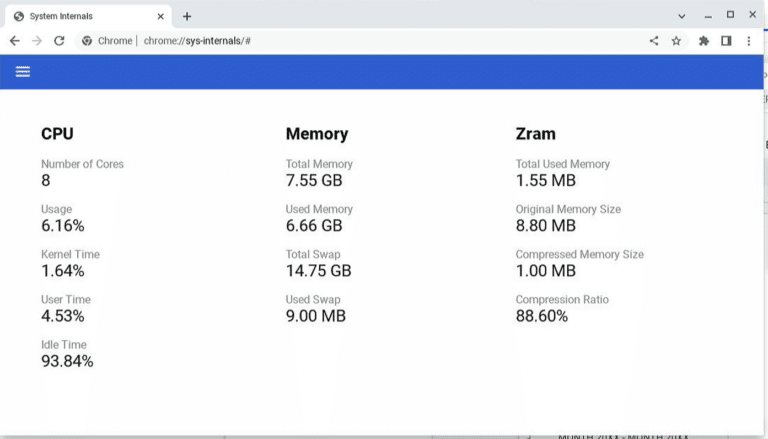The height and width of the screenshot is (439, 768).
Task: View site info via Chrome icon
Action: click(x=87, y=41)
